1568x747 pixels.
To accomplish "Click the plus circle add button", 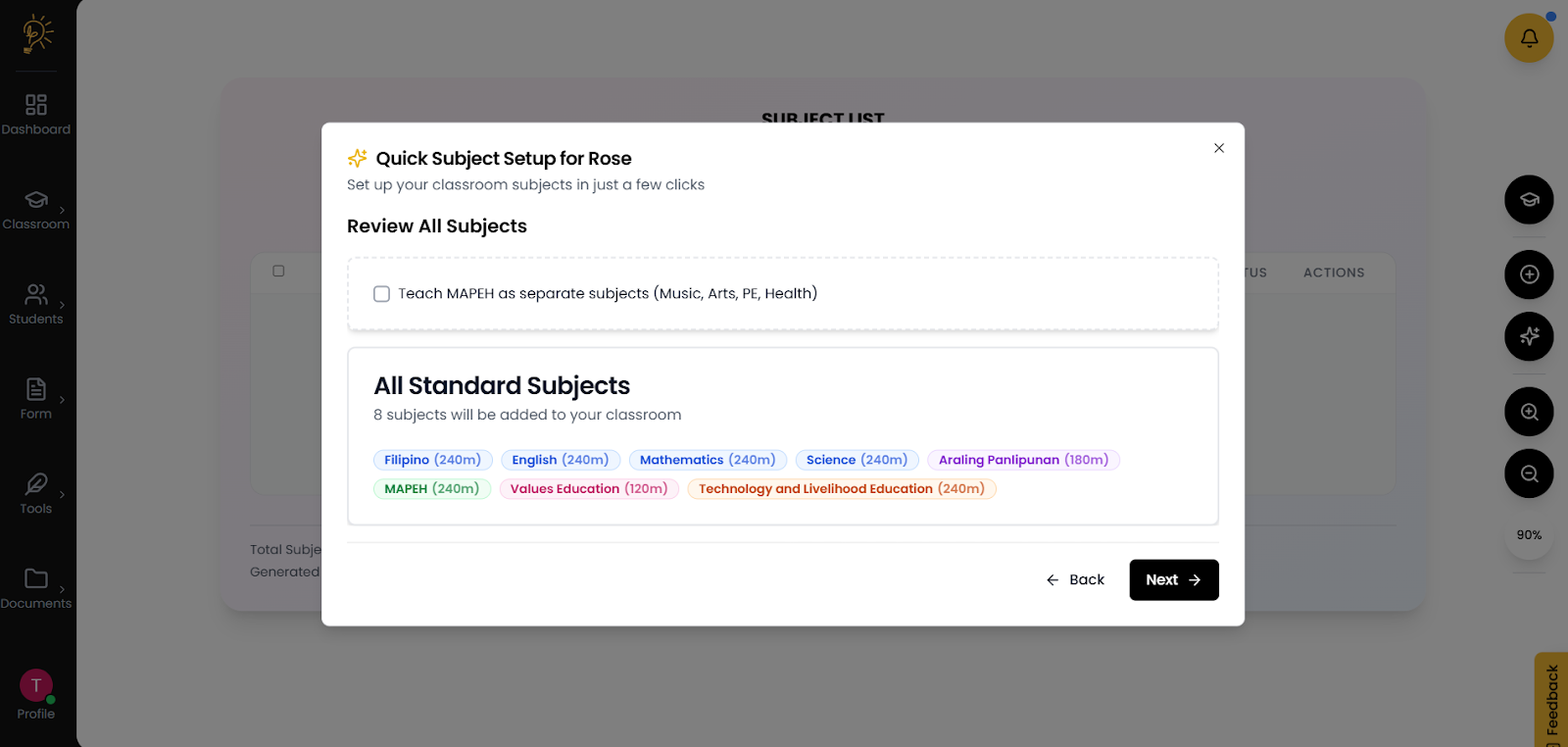I will 1529,274.
